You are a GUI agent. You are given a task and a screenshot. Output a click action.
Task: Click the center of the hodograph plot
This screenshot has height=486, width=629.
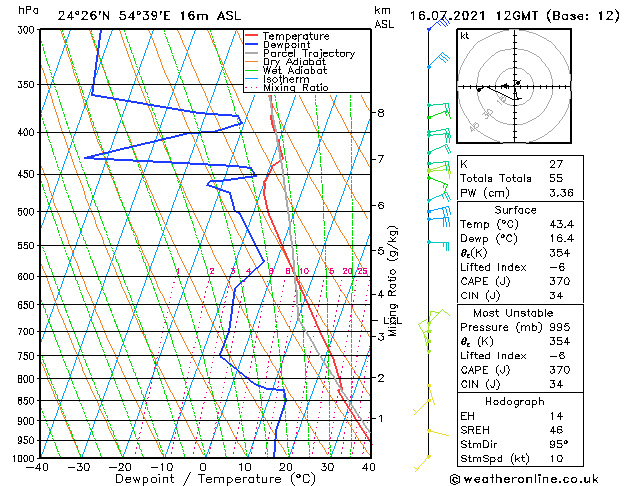point(514,87)
